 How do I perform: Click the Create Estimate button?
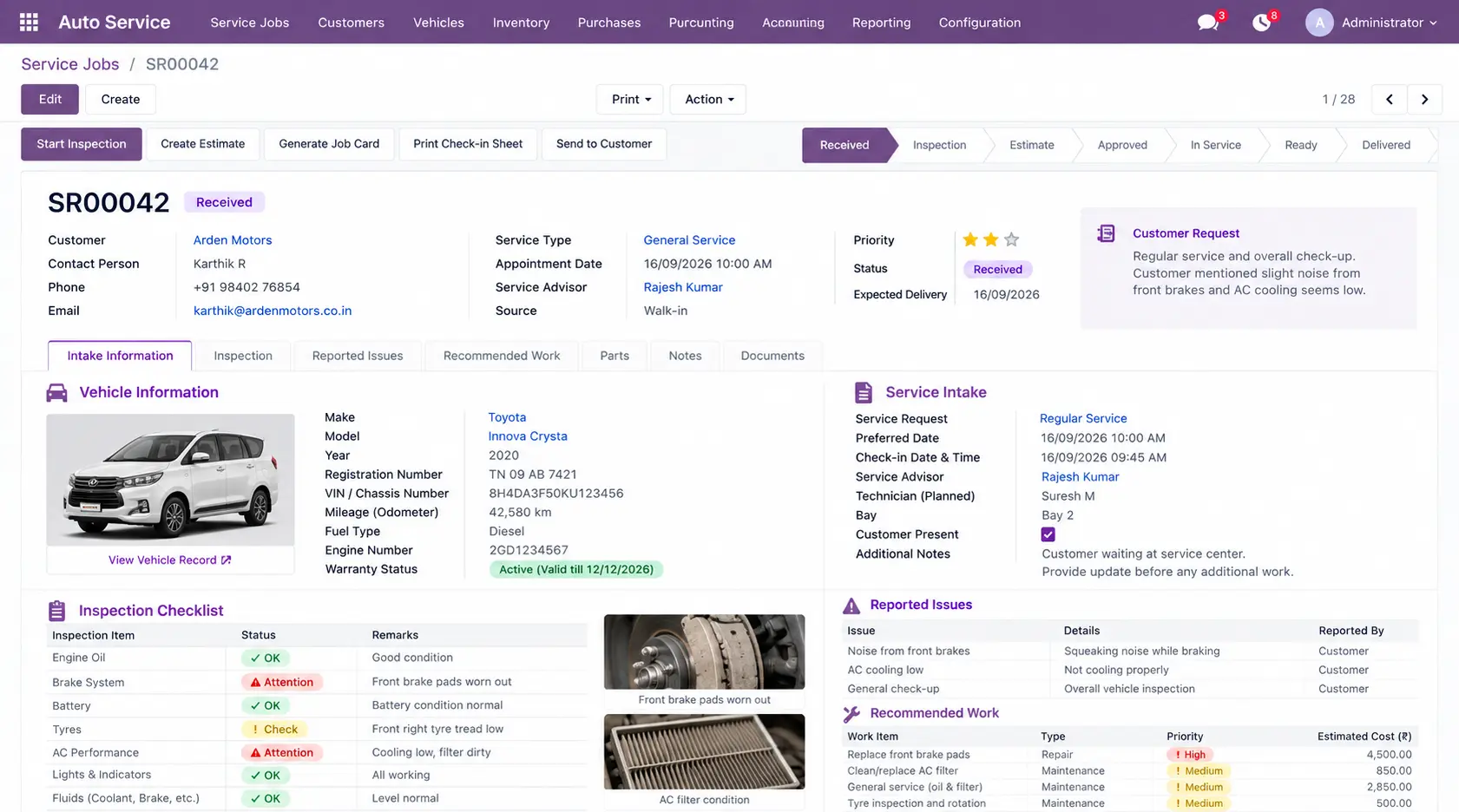point(203,144)
